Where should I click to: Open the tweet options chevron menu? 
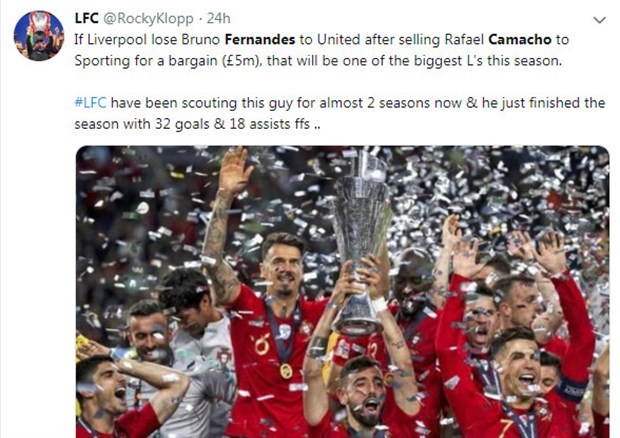click(x=599, y=20)
